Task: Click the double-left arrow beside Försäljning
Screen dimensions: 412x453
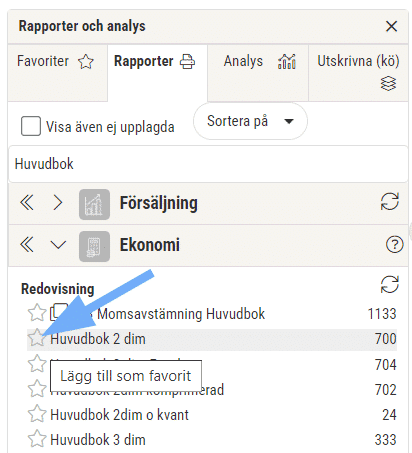Action: point(27,202)
